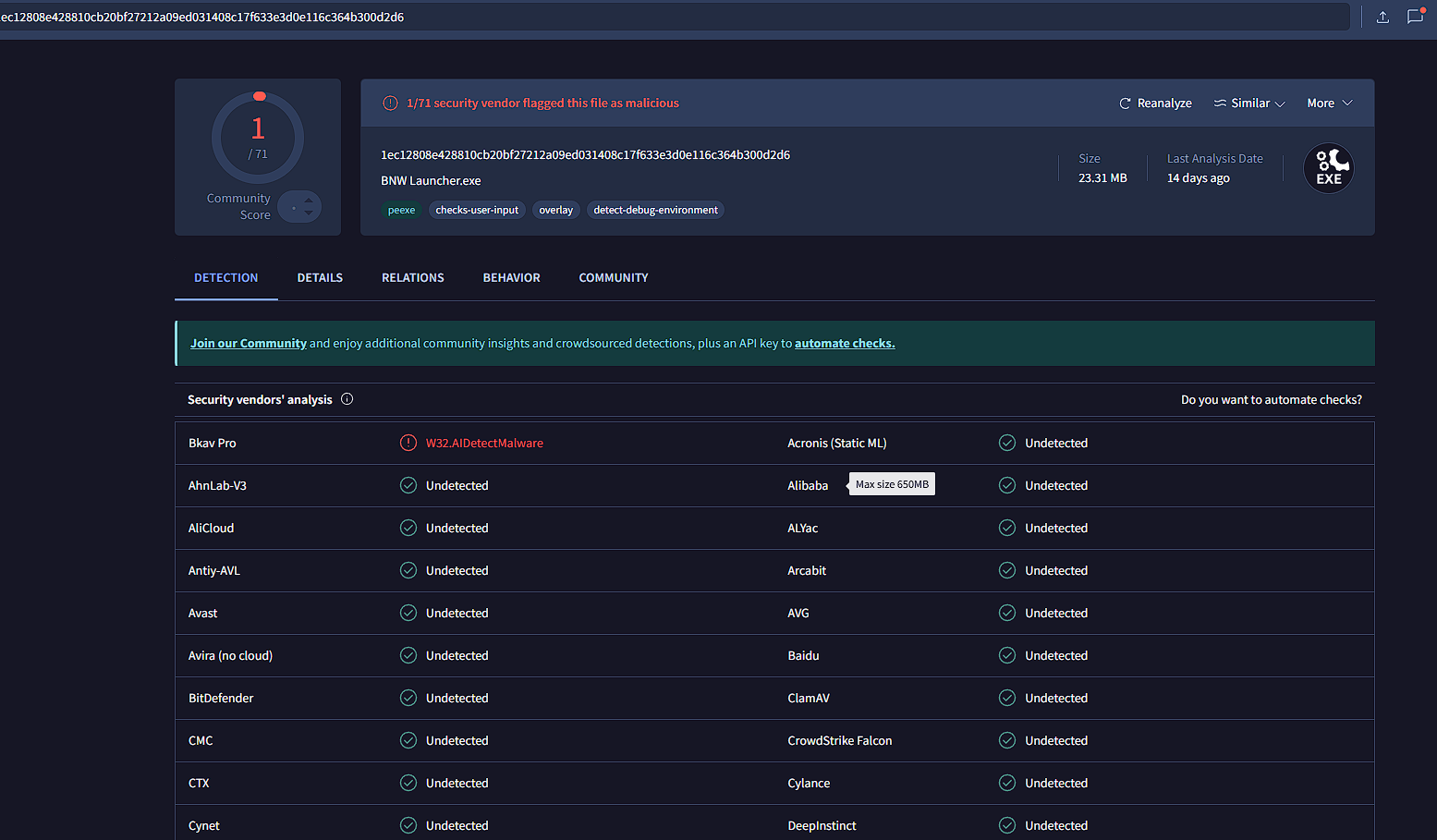Click the checkmark icon in Cylance row
This screenshot has width=1437, height=840.
pos(1007,783)
